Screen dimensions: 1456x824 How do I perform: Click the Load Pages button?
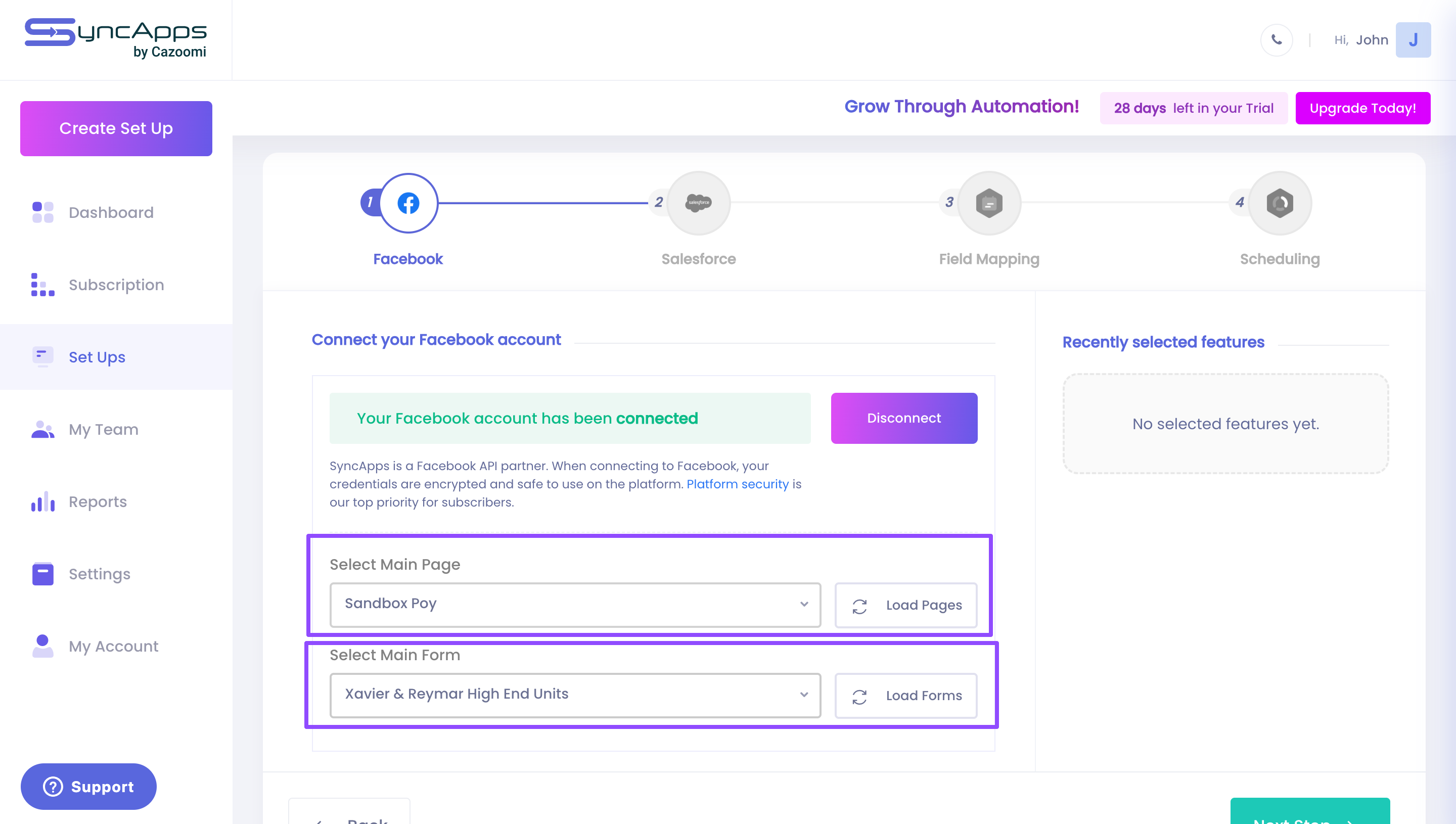coord(906,605)
